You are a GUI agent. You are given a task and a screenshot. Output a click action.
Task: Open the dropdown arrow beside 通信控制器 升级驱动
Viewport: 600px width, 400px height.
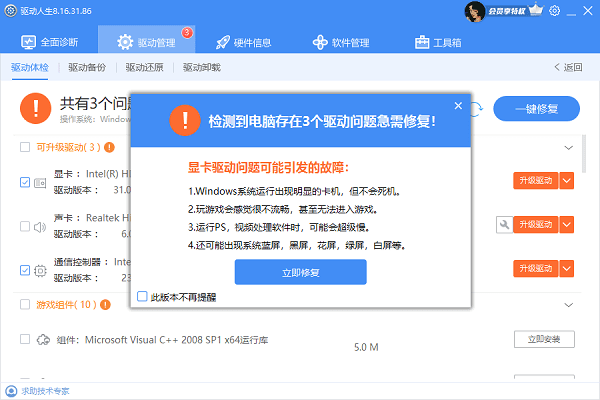(x=567, y=268)
